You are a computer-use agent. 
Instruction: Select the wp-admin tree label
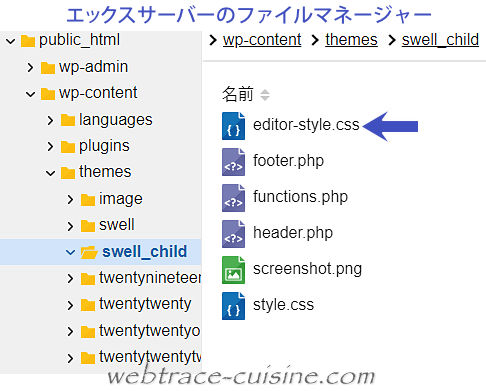point(93,67)
